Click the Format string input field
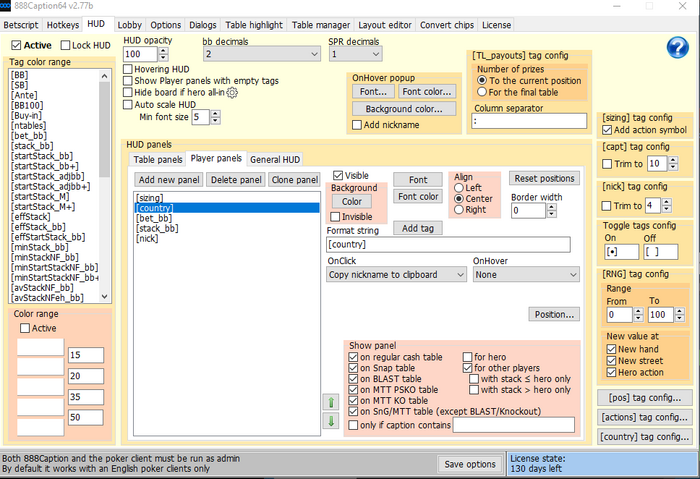700x479 pixels. pos(448,245)
